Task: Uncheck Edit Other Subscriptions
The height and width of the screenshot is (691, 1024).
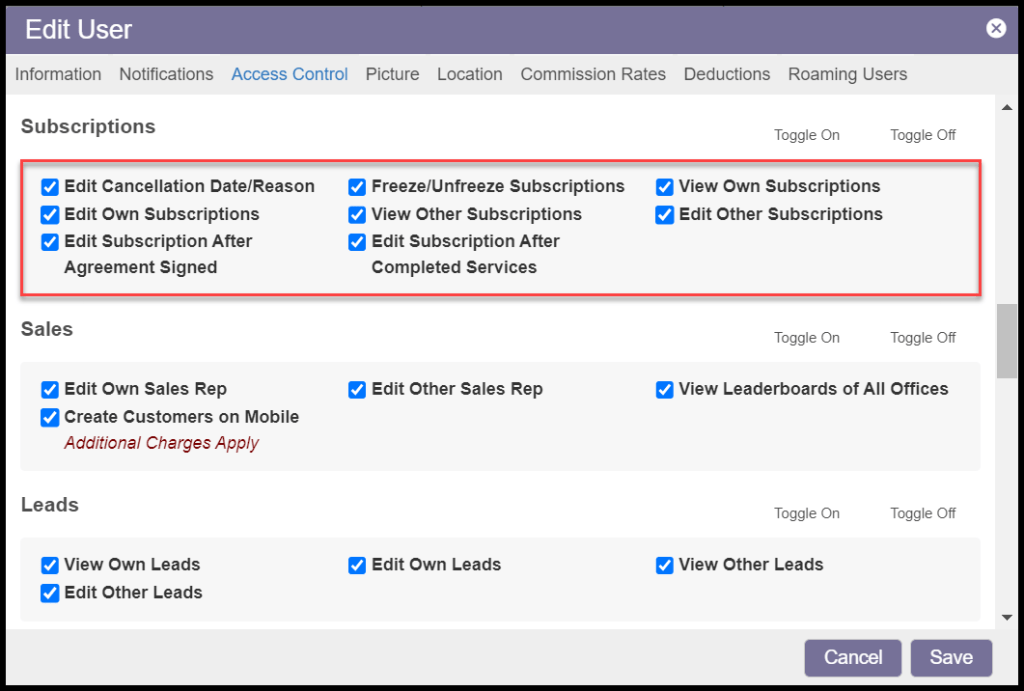Action: (665, 215)
